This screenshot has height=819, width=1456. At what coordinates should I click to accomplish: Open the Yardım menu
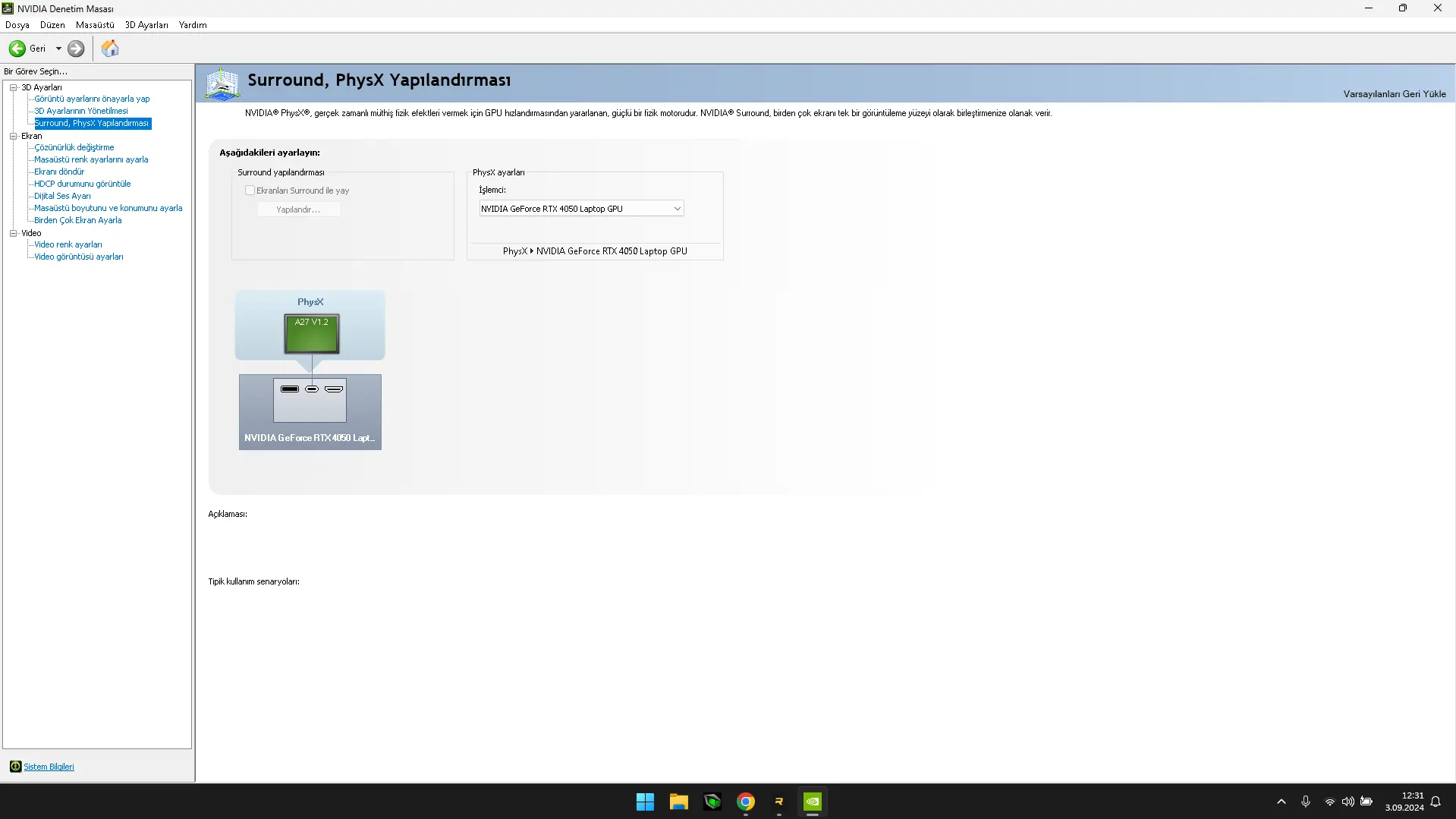193,25
